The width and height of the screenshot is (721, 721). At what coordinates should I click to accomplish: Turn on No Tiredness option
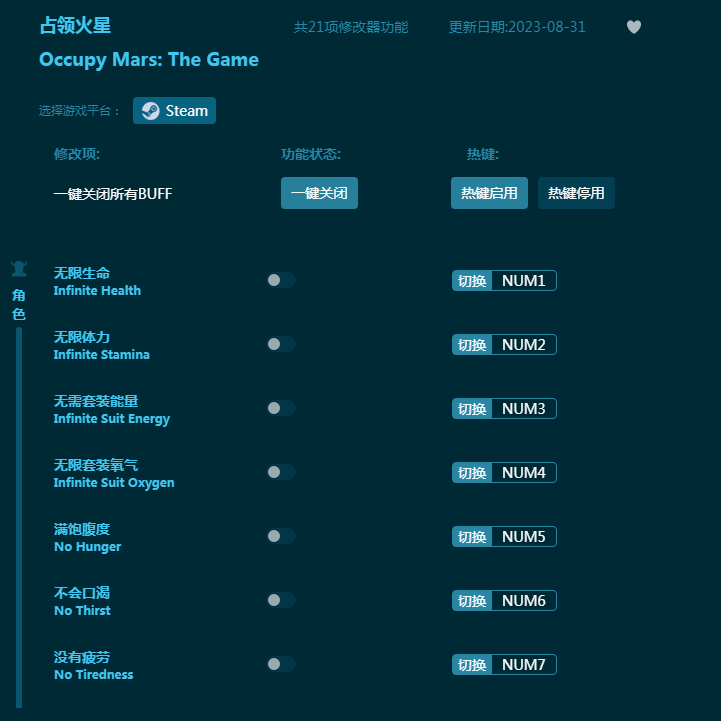point(281,664)
